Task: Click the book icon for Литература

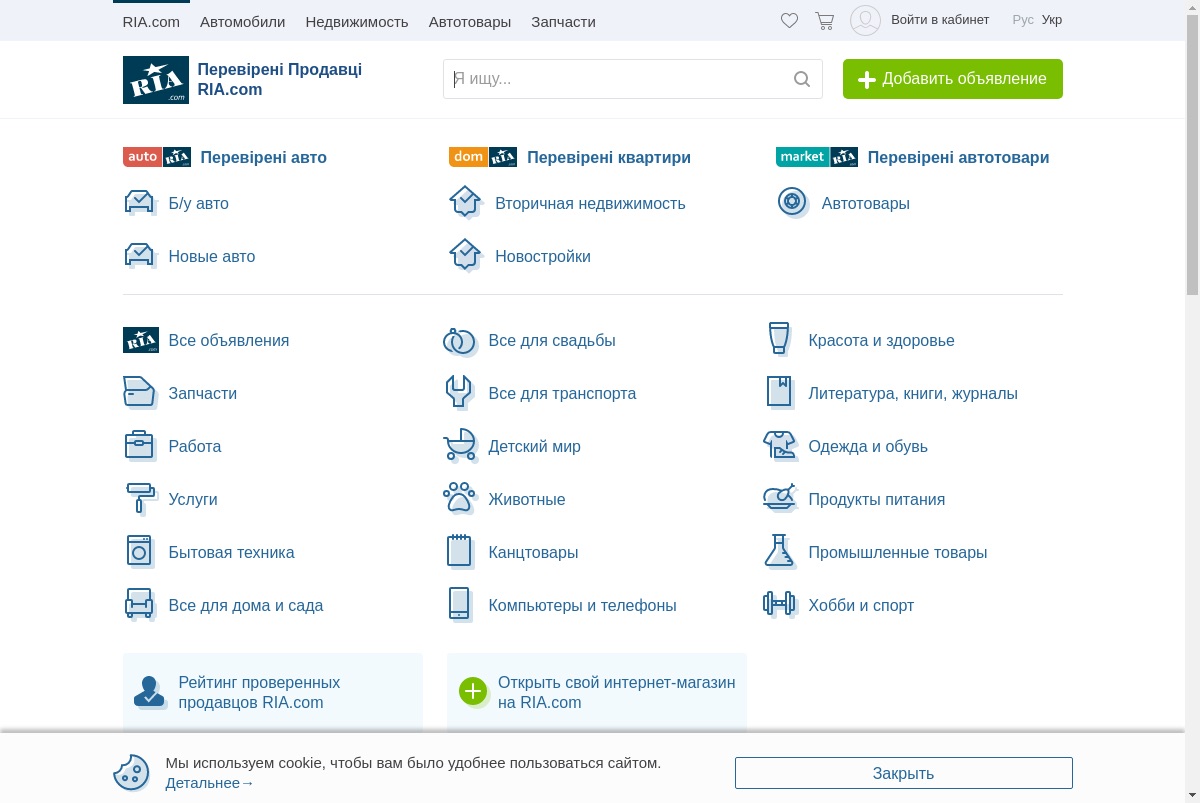Action: 780,392
